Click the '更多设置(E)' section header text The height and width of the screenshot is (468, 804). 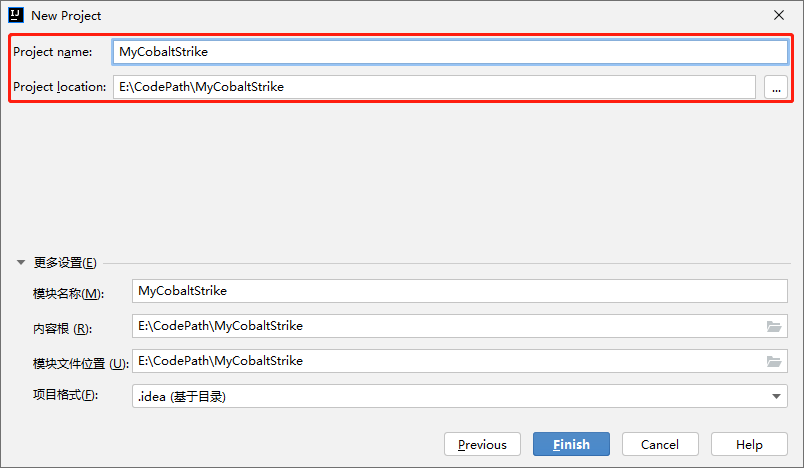[x=65, y=262]
